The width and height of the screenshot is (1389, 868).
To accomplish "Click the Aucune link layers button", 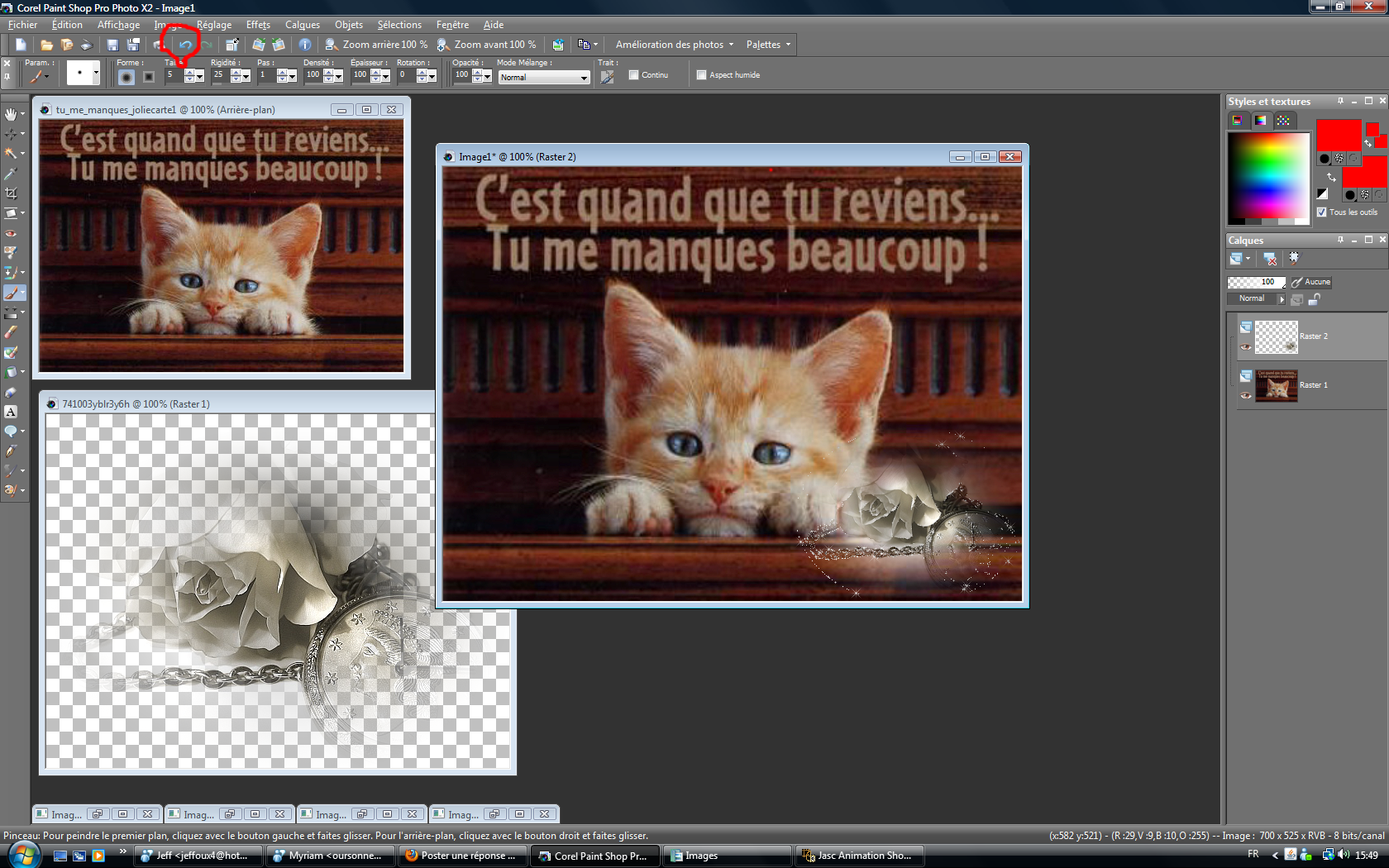I will click(1311, 282).
